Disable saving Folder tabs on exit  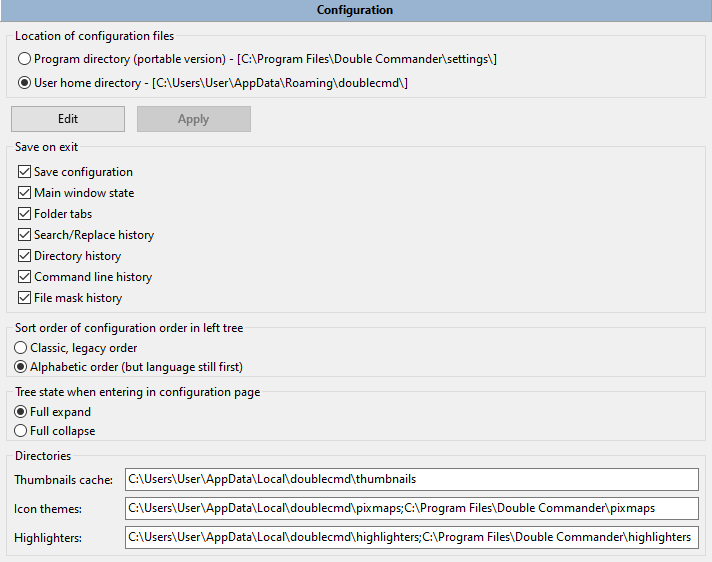(x=25, y=214)
